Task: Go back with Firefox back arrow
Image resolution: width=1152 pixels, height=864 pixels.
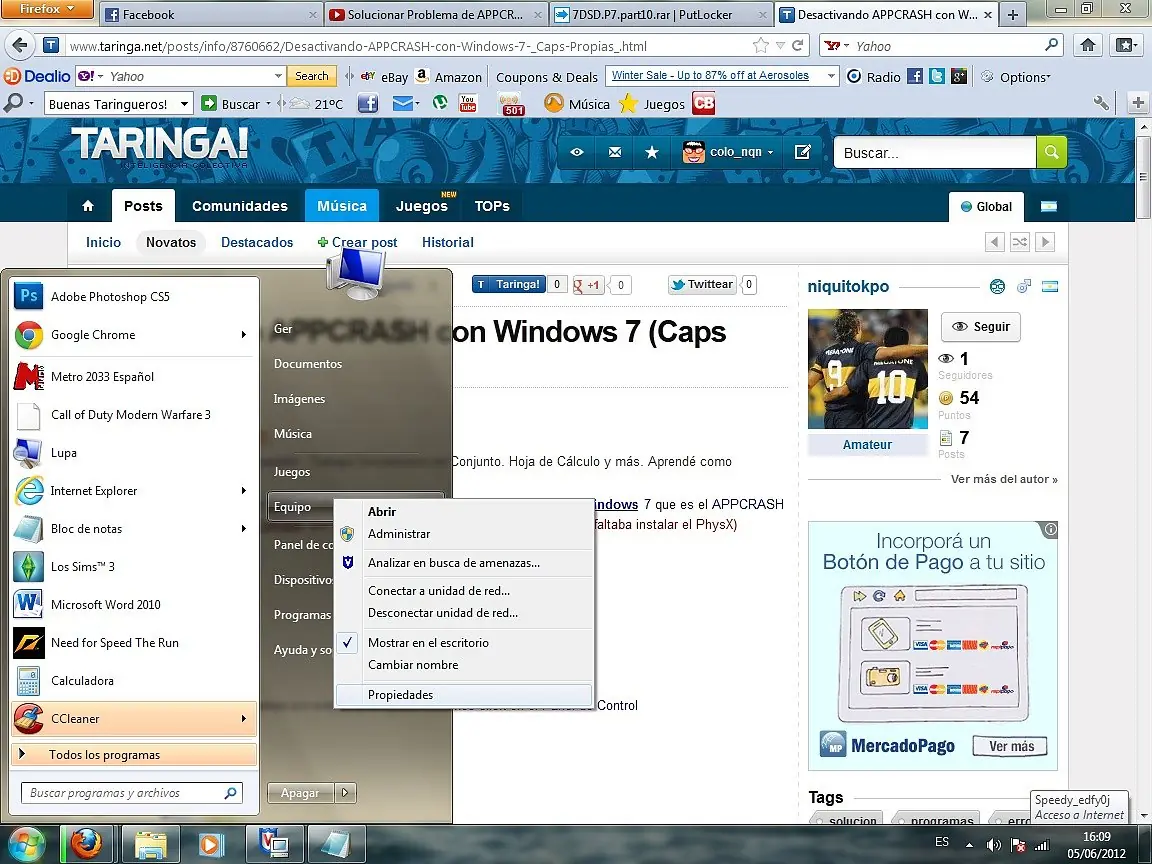Action: [x=20, y=46]
